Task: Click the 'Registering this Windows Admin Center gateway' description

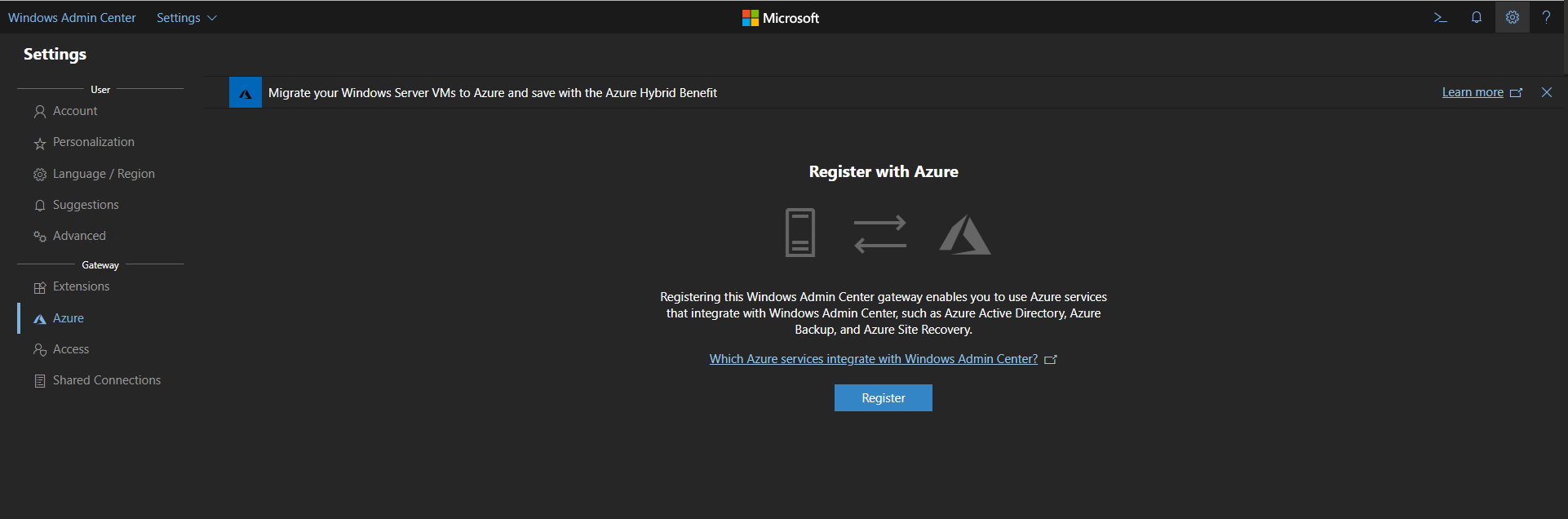Action: [x=884, y=313]
